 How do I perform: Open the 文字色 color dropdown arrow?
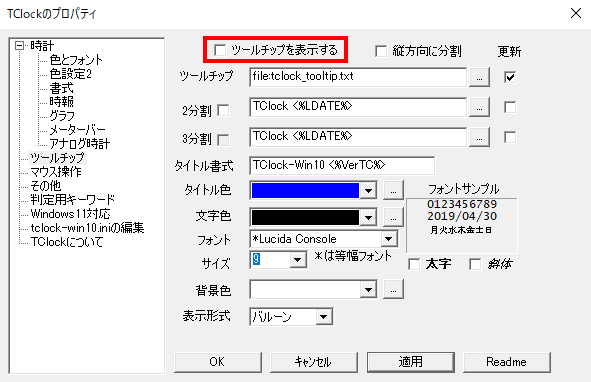point(368,217)
